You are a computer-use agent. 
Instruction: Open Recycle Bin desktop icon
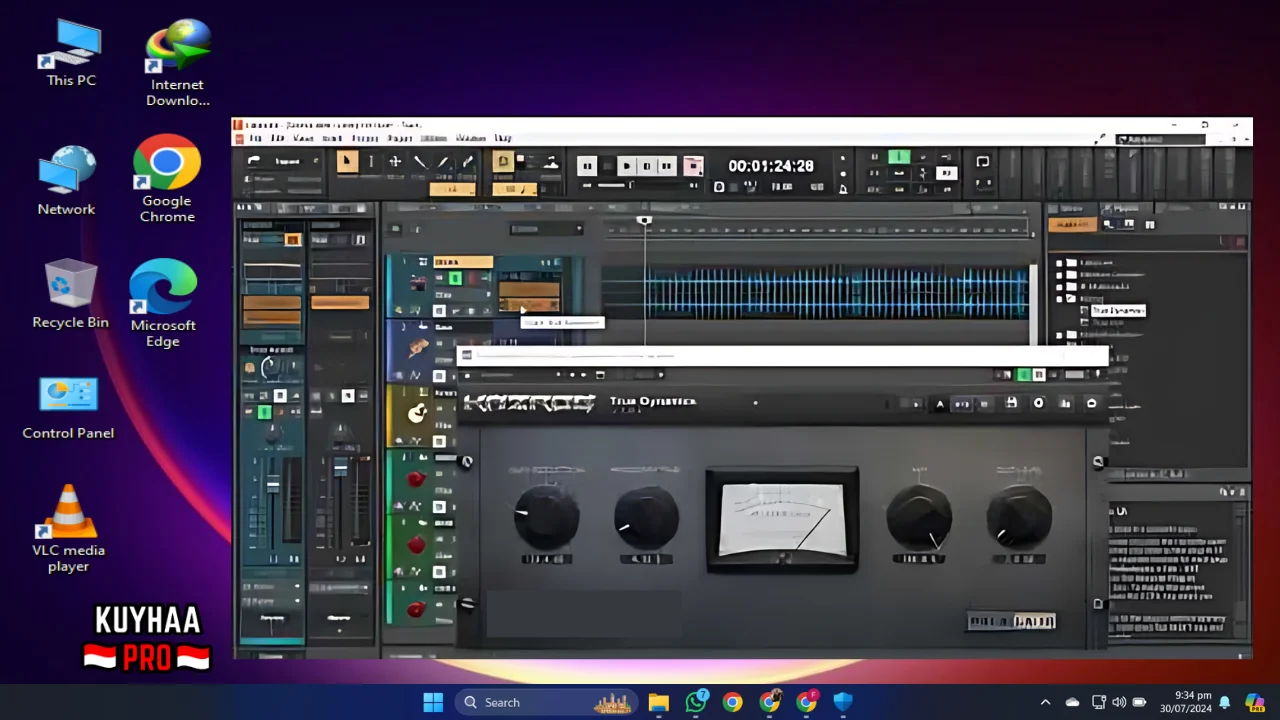(70, 294)
